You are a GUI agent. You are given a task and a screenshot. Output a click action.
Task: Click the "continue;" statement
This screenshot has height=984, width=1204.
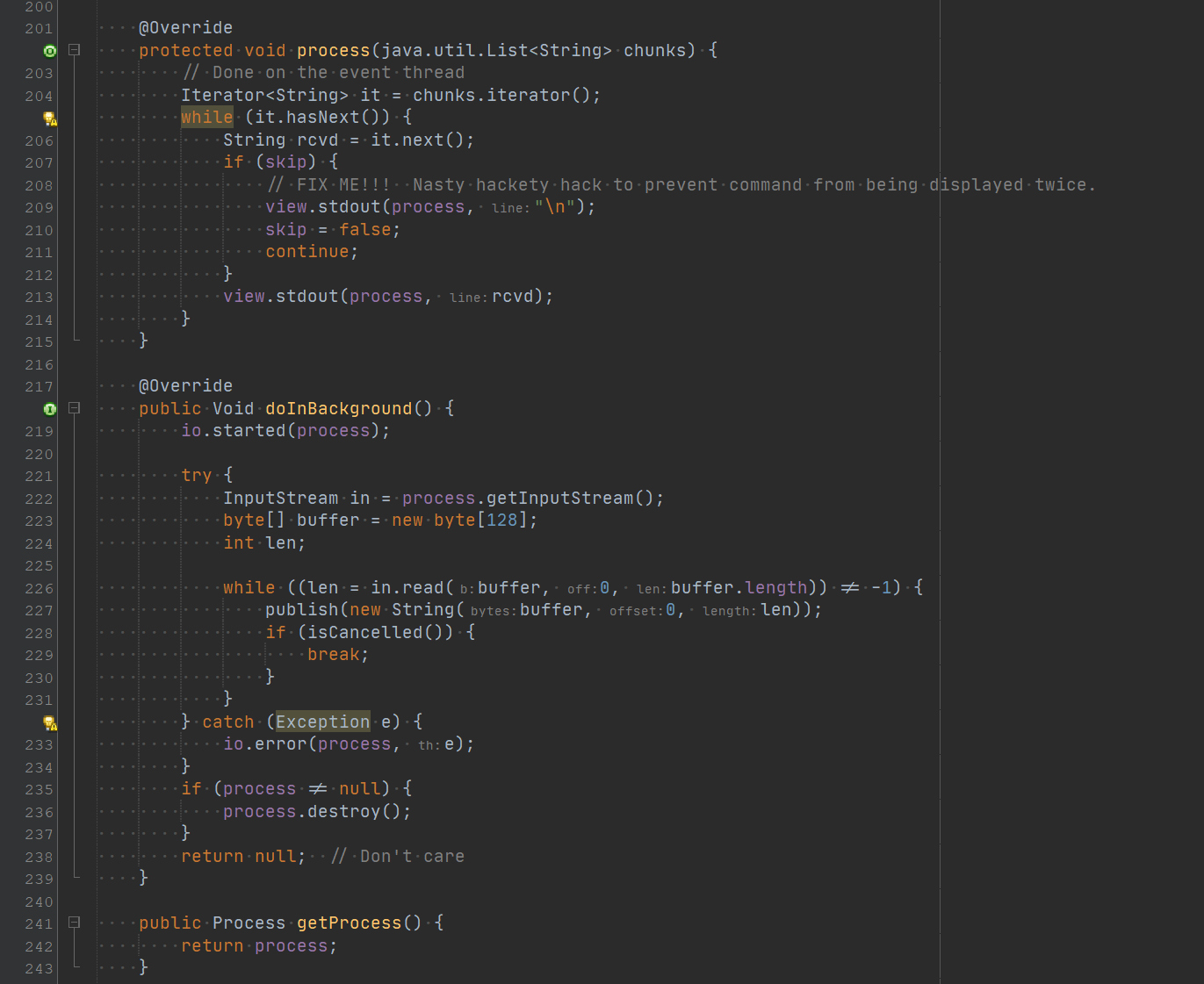click(313, 252)
